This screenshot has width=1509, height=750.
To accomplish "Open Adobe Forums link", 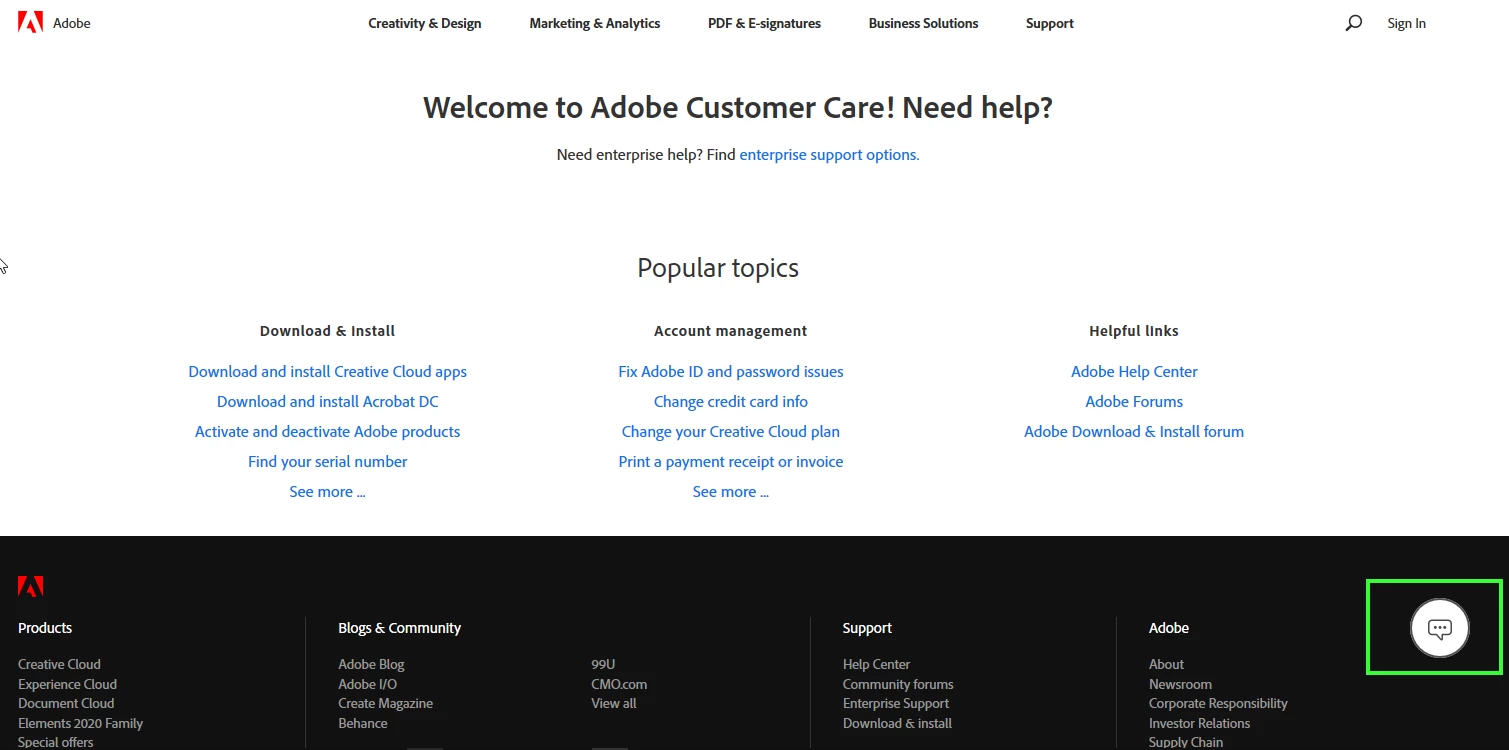I will coord(1134,401).
